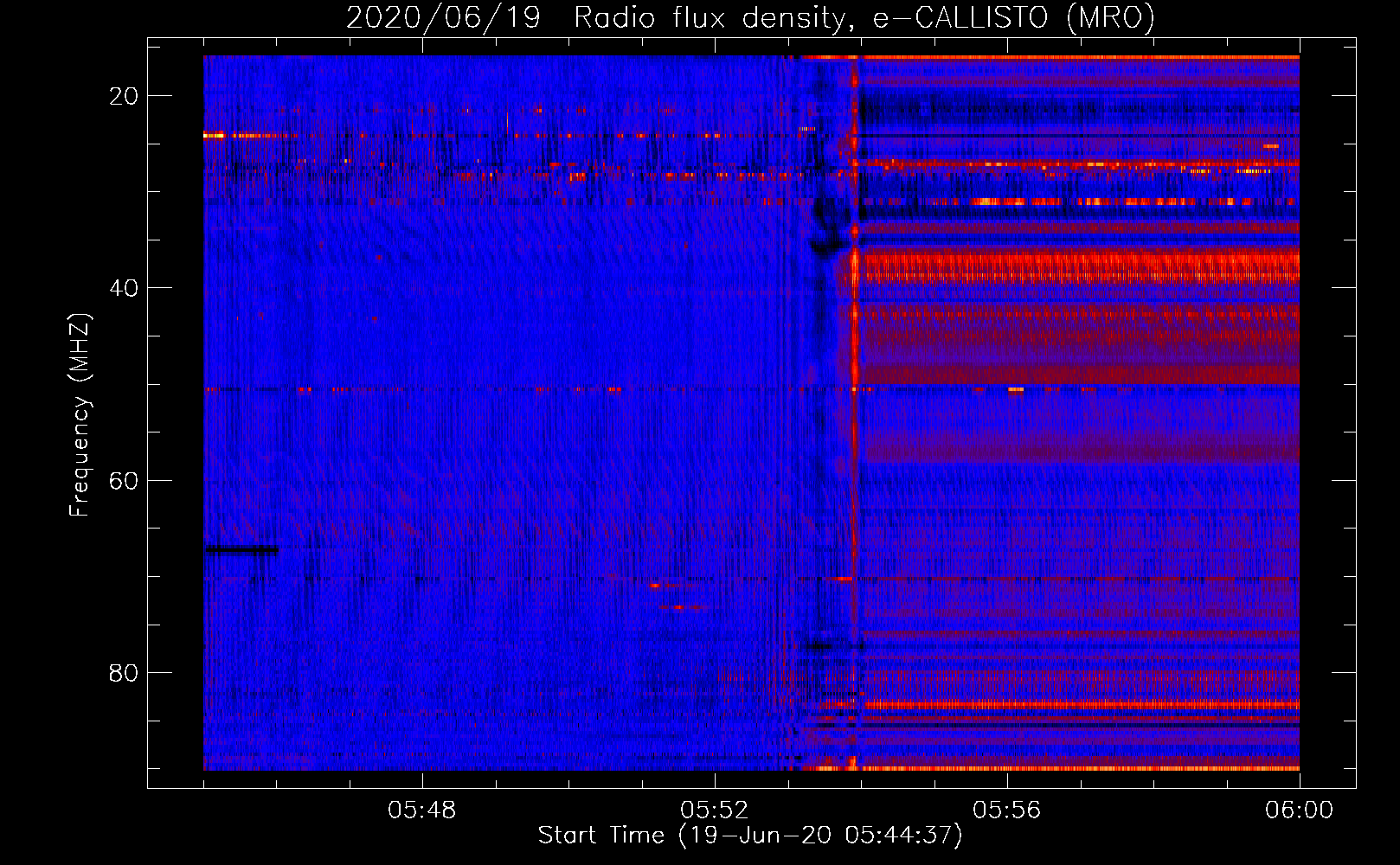Click the 'Frequency (MHZ)' y-axis label
This screenshot has height=865, width=1400.
(80, 414)
